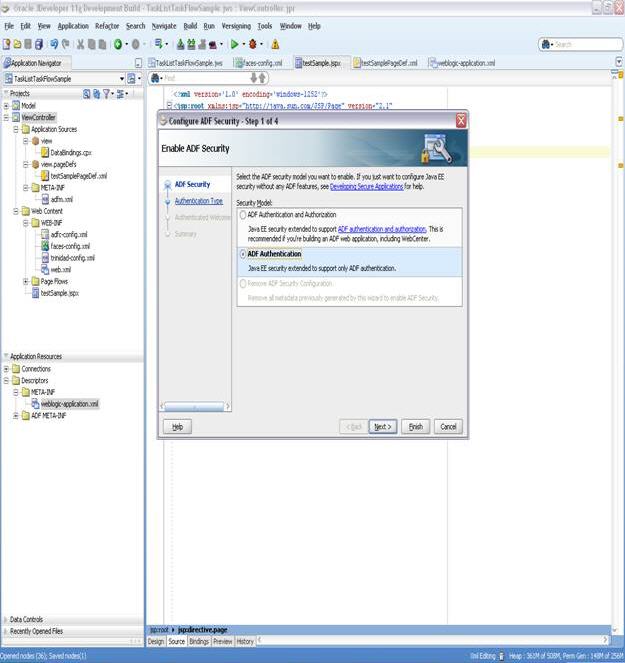Switch to the faces-config.xml editor tab
Viewport: 625px width, 663px height.
pyautogui.click(x=259, y=63)
